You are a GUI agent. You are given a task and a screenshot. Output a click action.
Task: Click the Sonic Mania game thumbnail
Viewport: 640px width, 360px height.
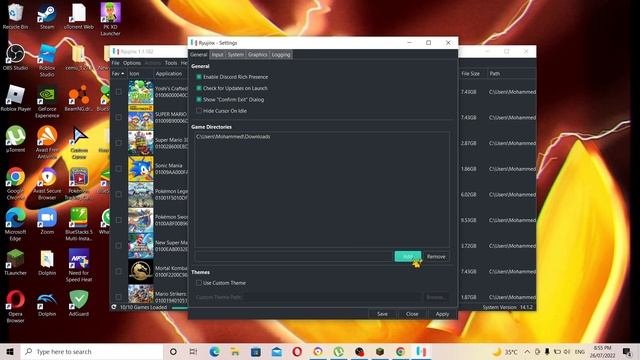[141, 169]
